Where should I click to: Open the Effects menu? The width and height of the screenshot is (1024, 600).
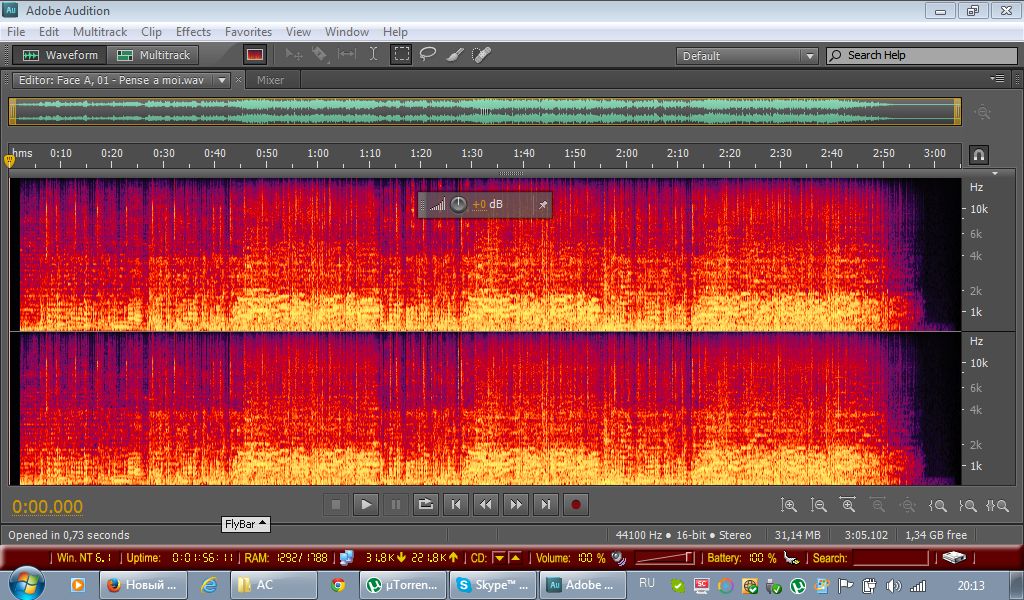(193, 32)
